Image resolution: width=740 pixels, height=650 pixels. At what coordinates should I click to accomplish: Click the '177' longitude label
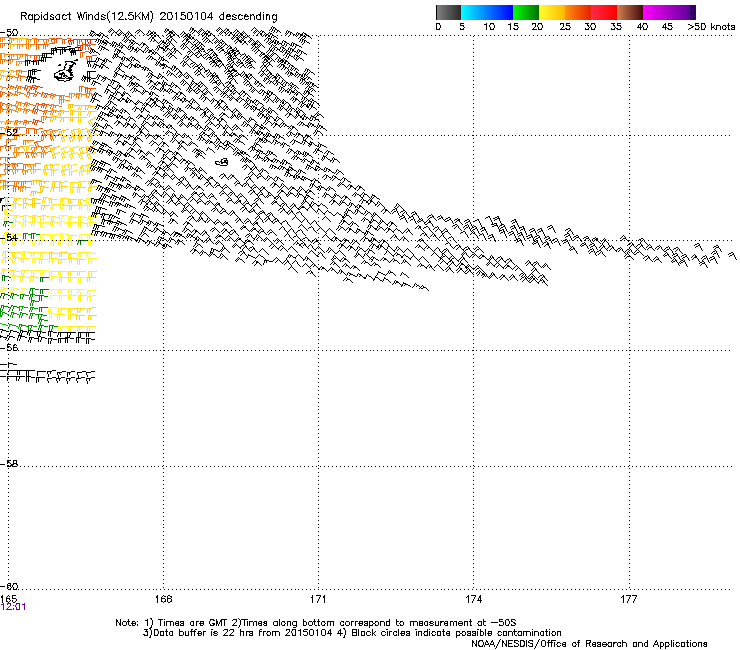pos(629,599)
